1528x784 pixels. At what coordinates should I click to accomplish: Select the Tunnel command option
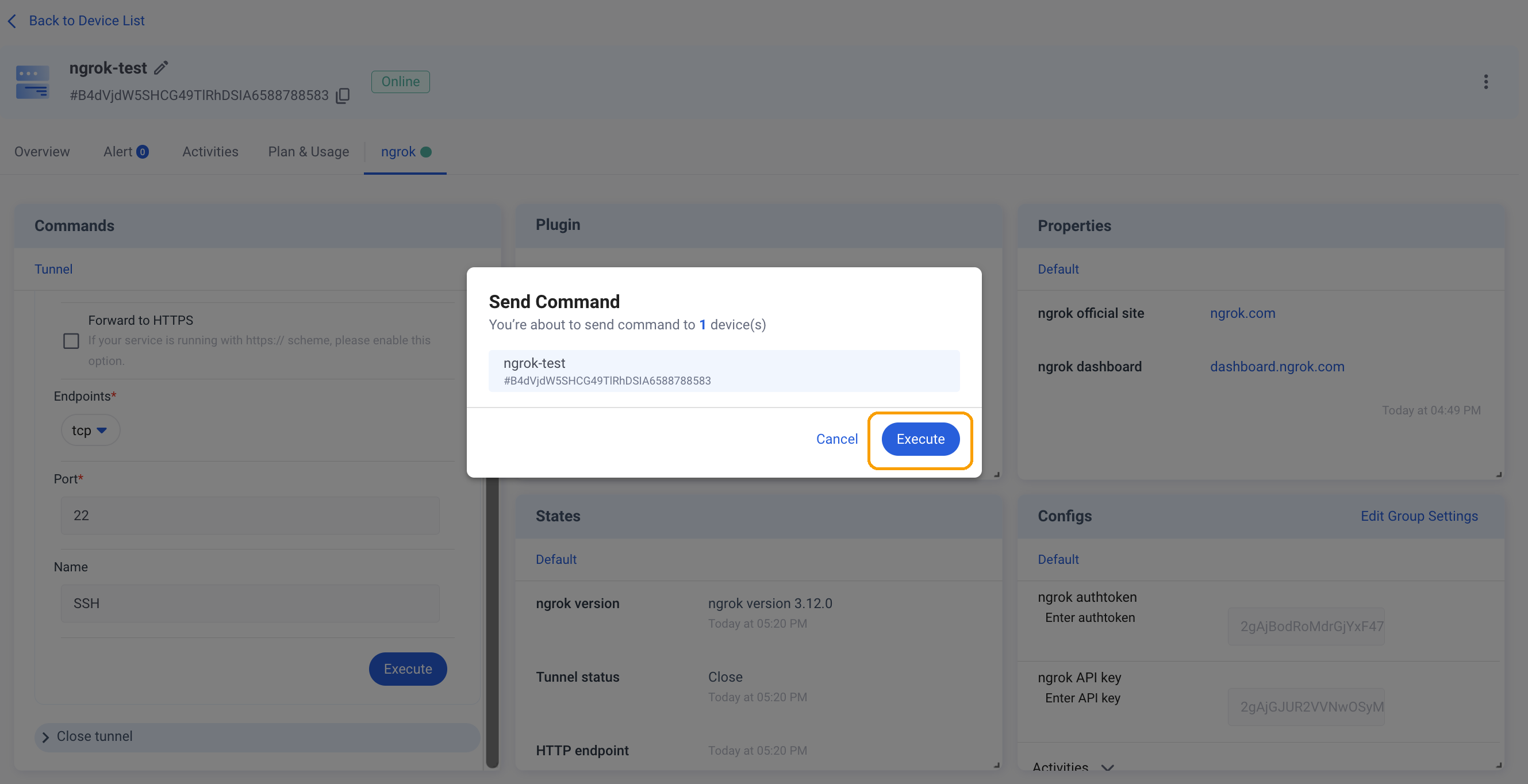click(53, 268)
